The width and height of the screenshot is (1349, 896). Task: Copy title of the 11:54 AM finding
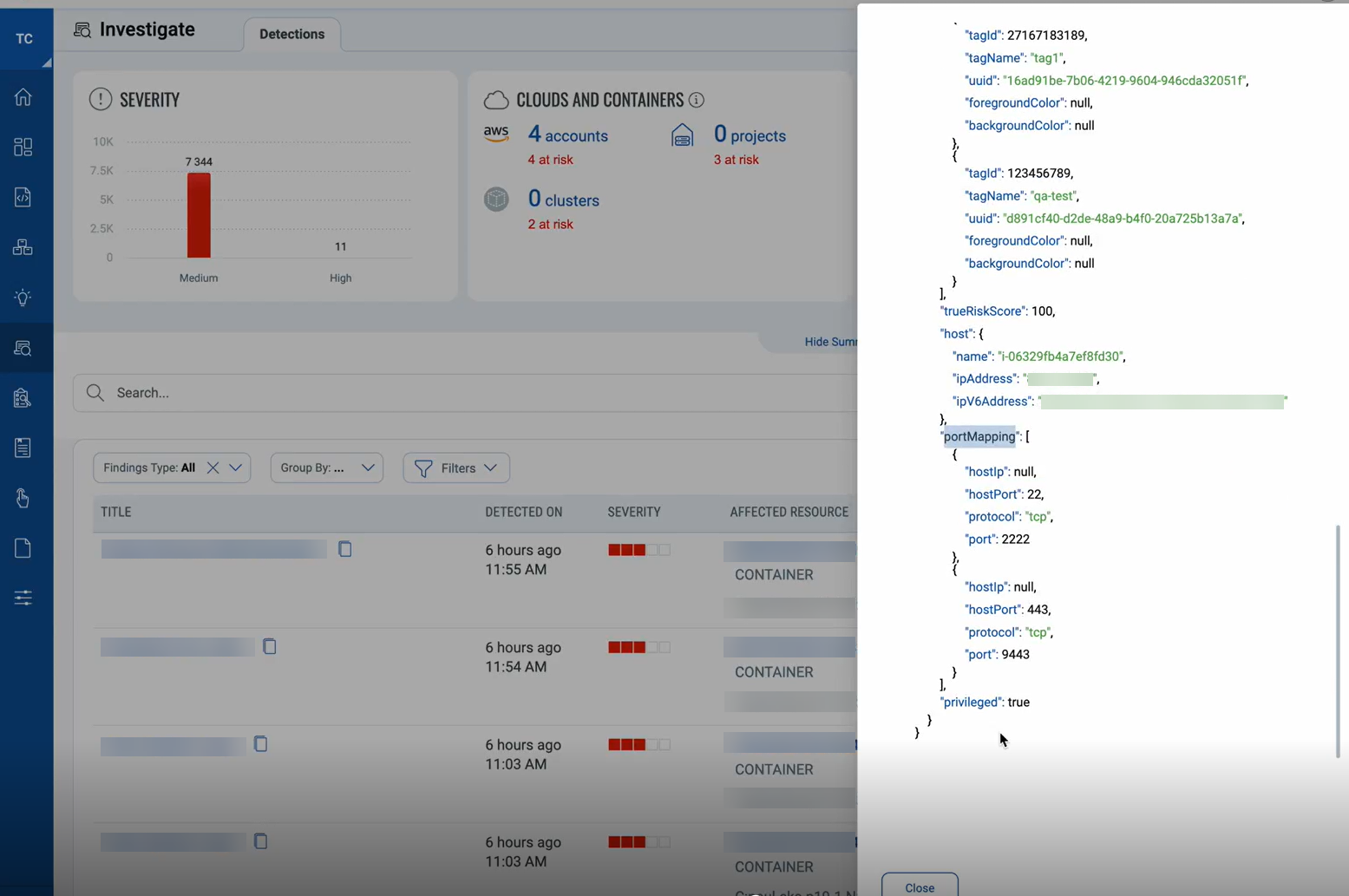point(270,646)
